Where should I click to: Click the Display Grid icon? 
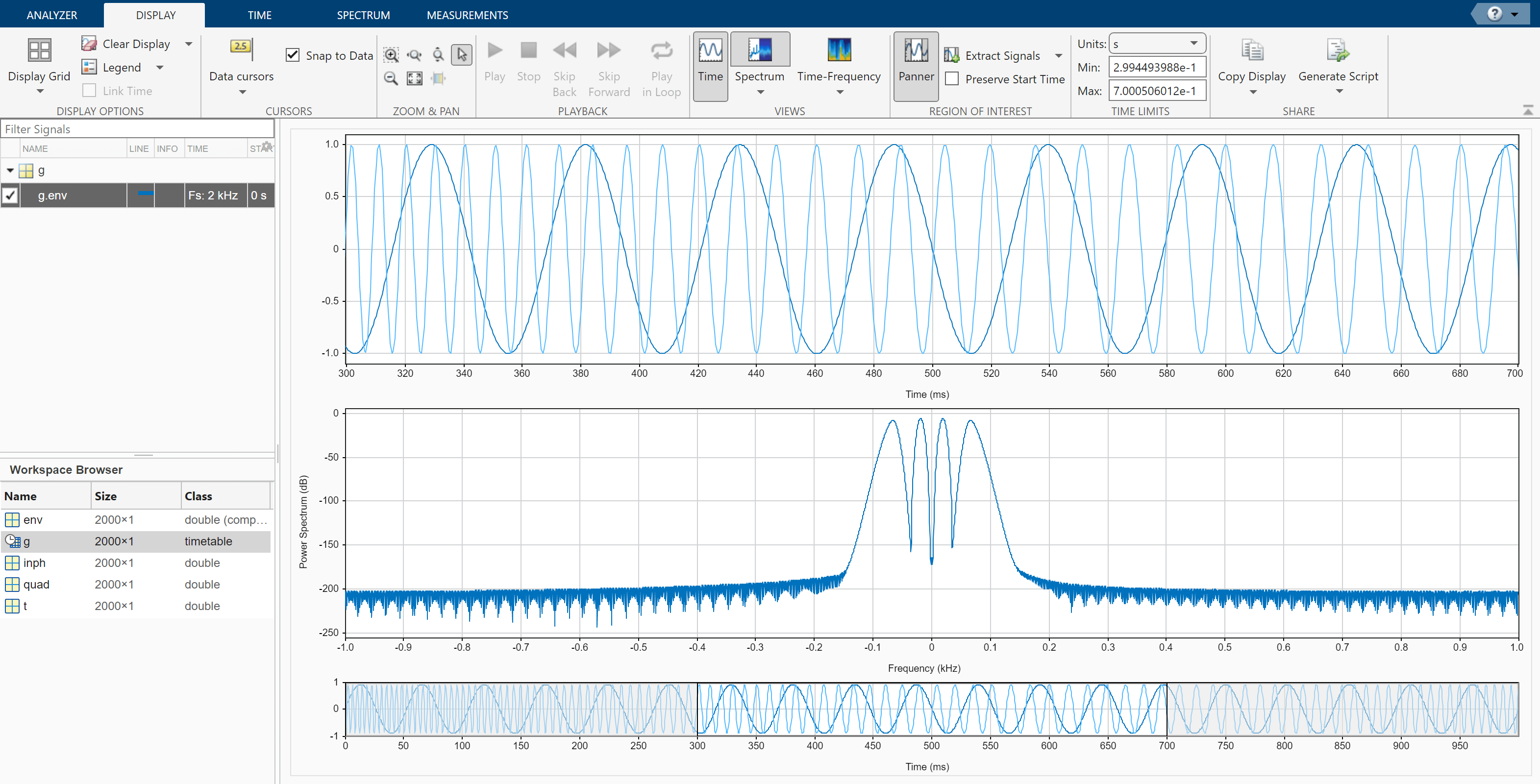pos(39,50)
